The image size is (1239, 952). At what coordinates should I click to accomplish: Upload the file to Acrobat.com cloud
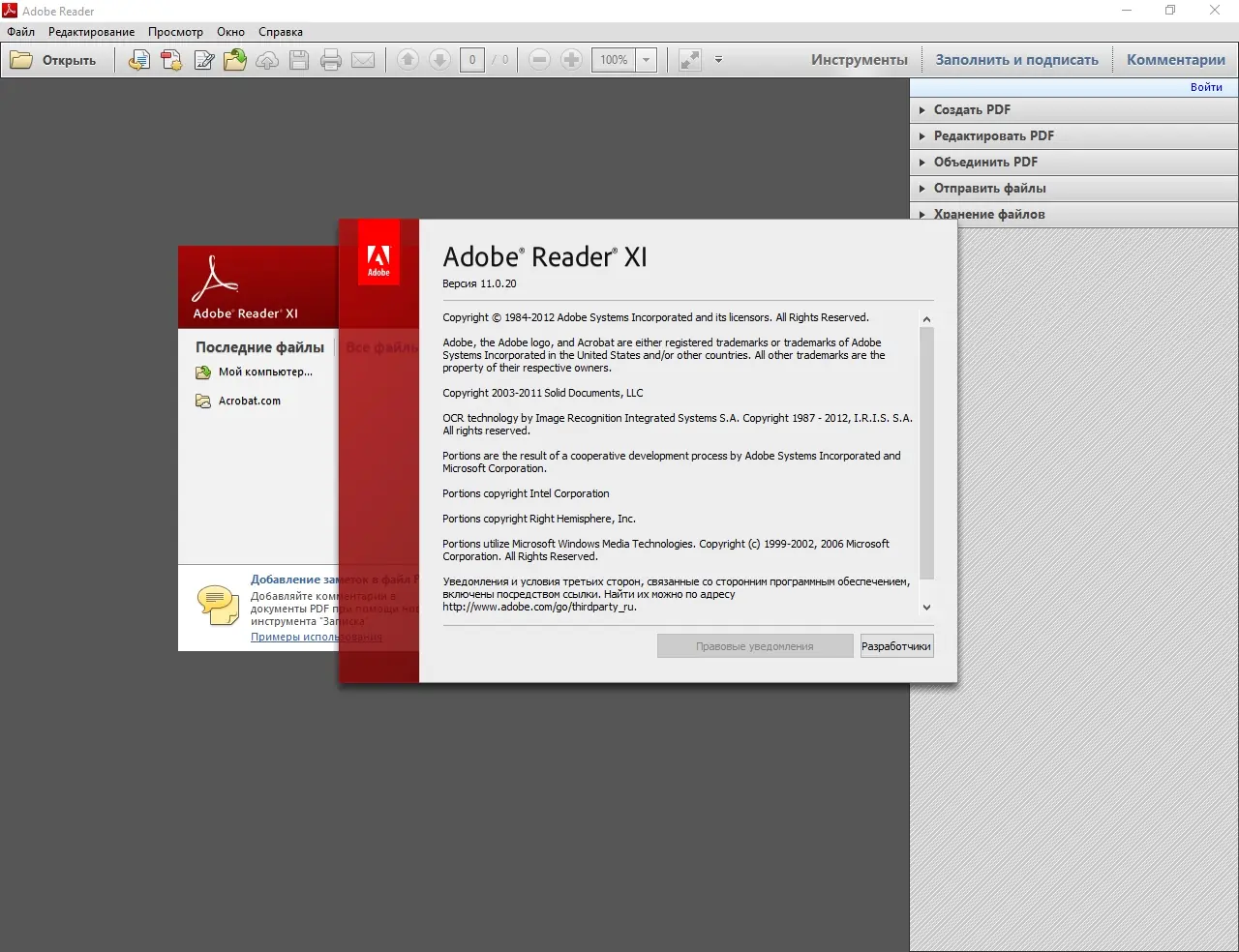coord(267,59)
